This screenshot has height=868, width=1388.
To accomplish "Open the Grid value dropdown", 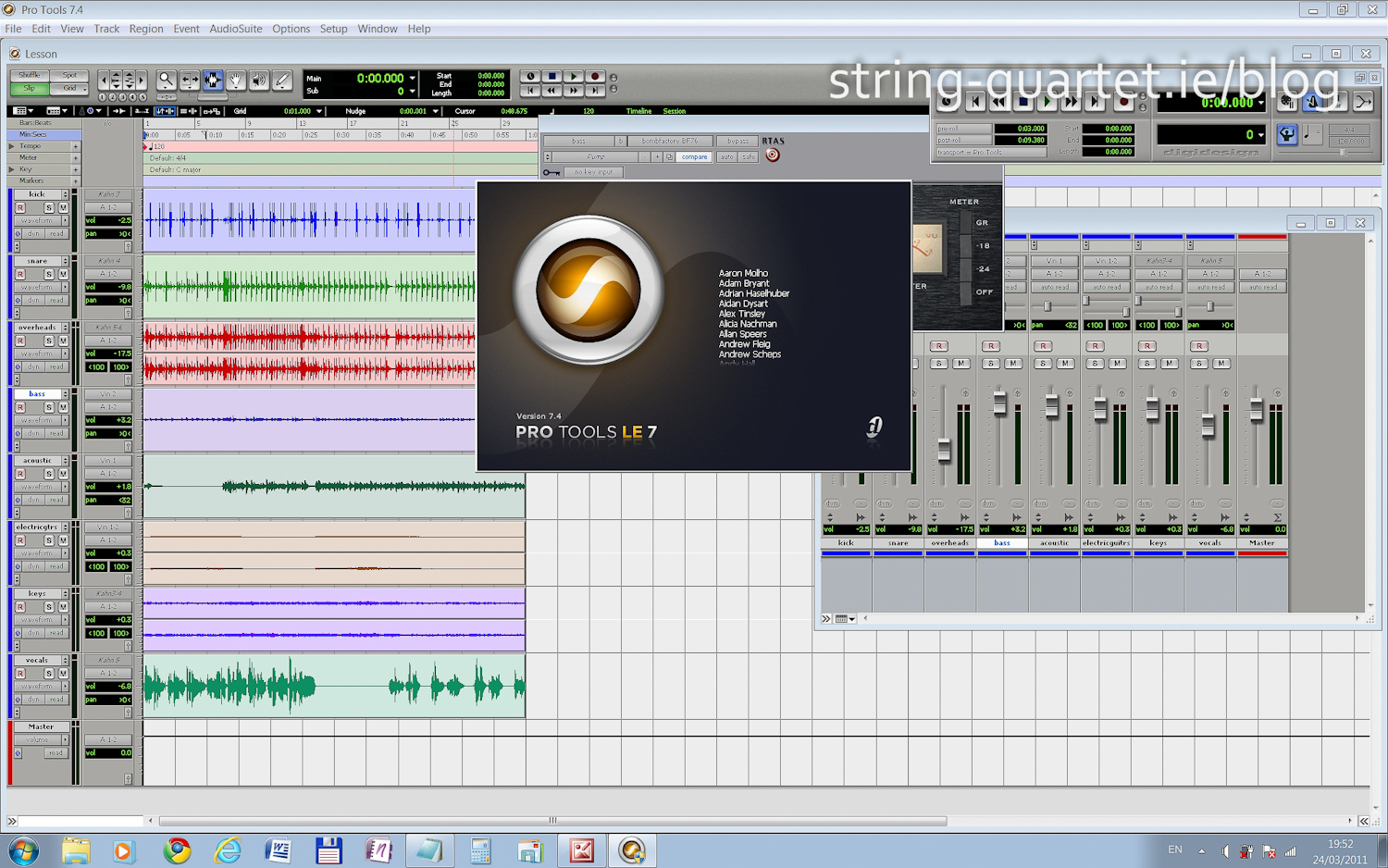I will (319, 111).
